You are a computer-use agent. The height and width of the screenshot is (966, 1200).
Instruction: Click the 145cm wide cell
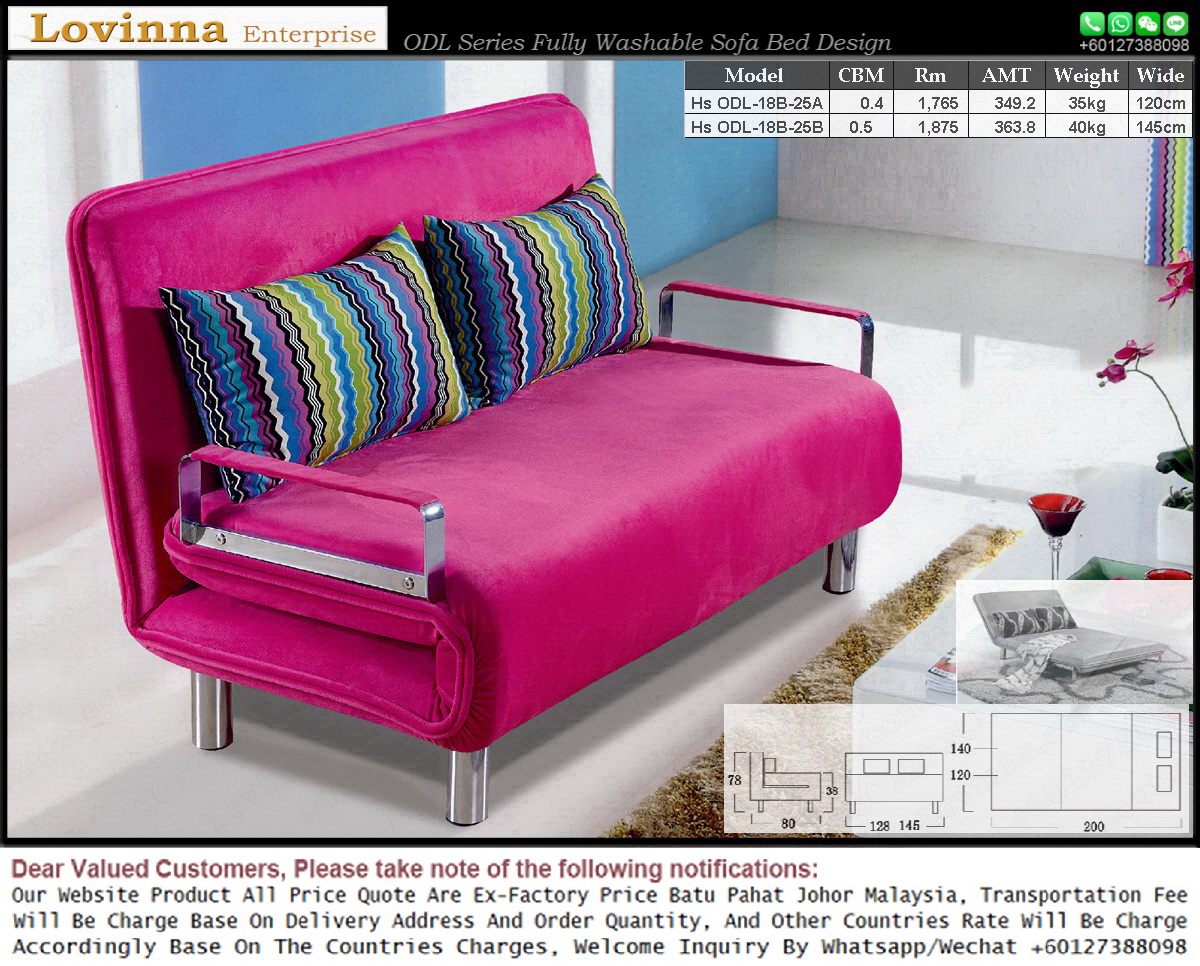pos(1161,127)
